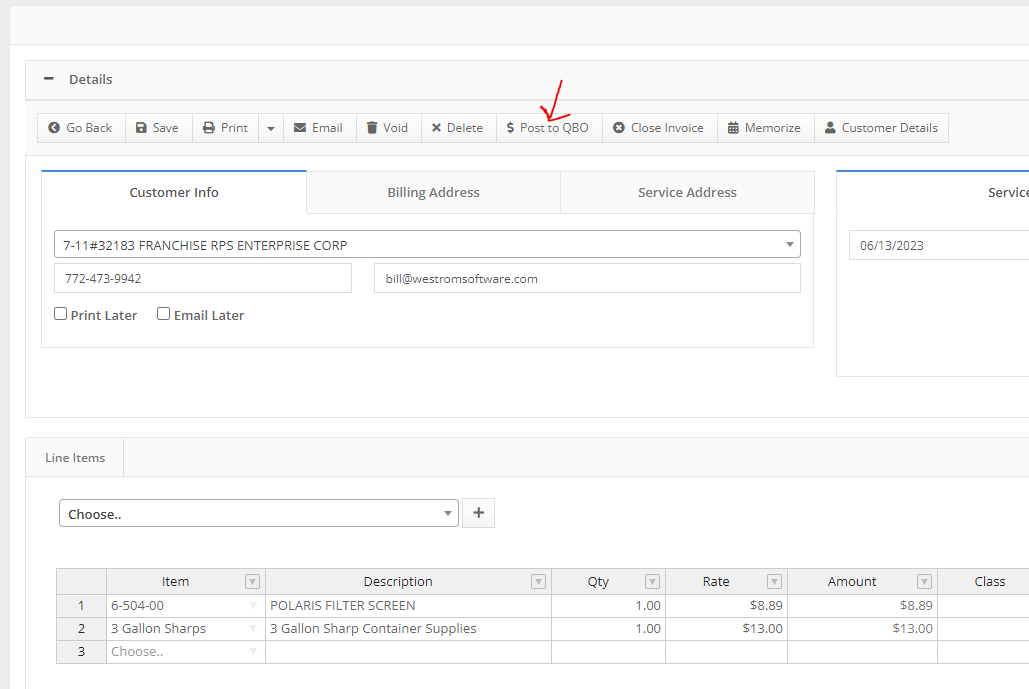
Task: Select row number 2 header
Action: pyautogui.click(x=81, y=629)
